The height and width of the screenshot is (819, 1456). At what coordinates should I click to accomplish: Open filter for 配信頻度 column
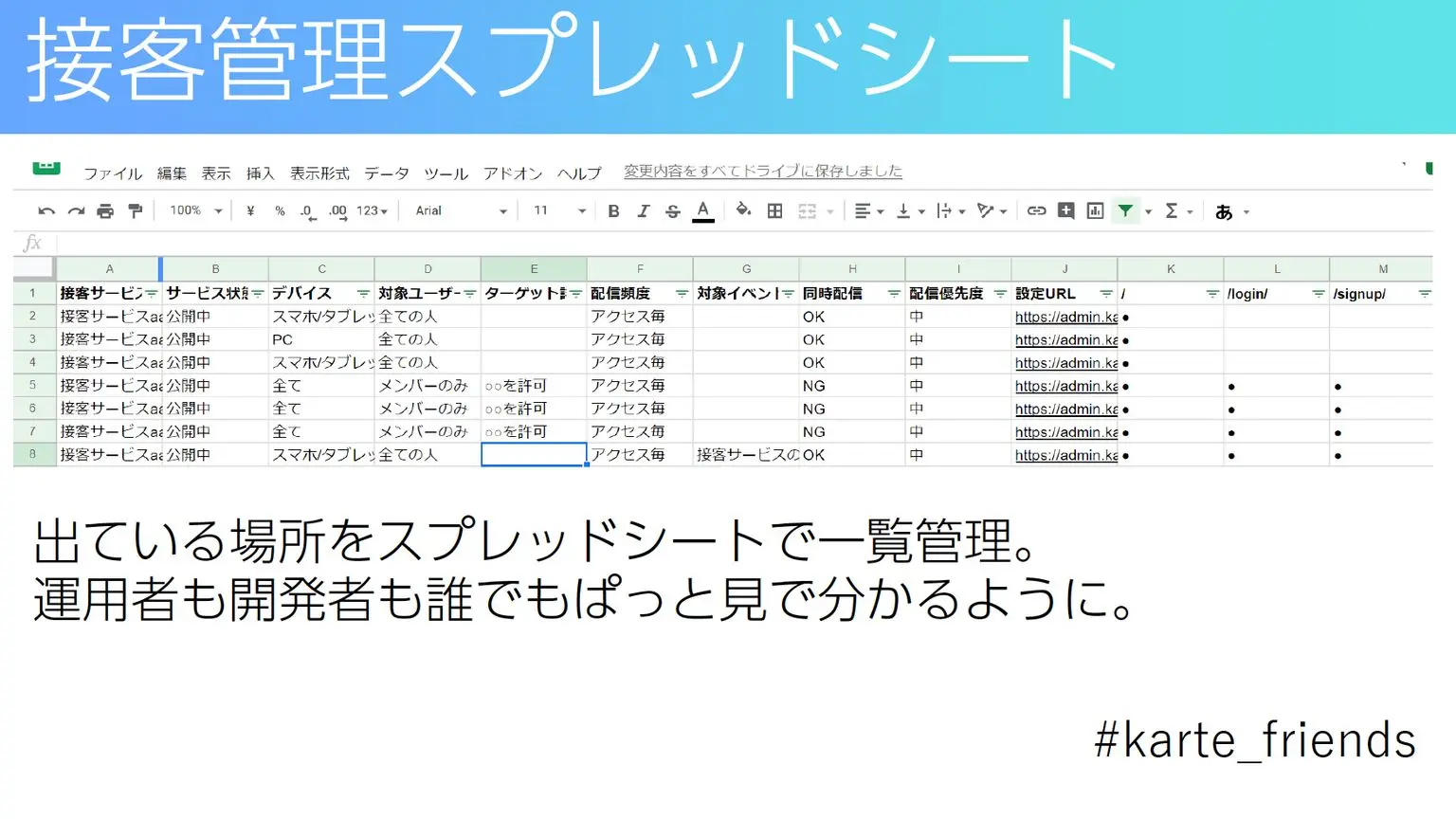(682, 294)
